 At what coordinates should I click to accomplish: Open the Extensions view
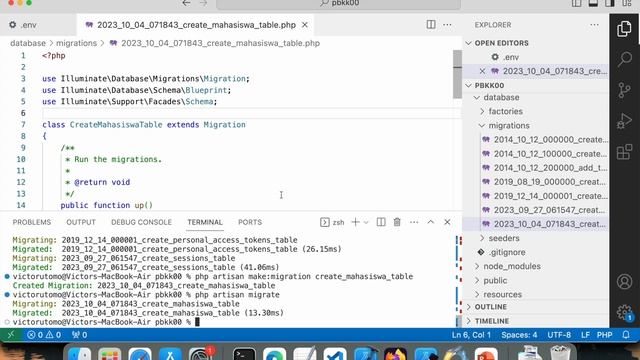[x=624, y=152]
